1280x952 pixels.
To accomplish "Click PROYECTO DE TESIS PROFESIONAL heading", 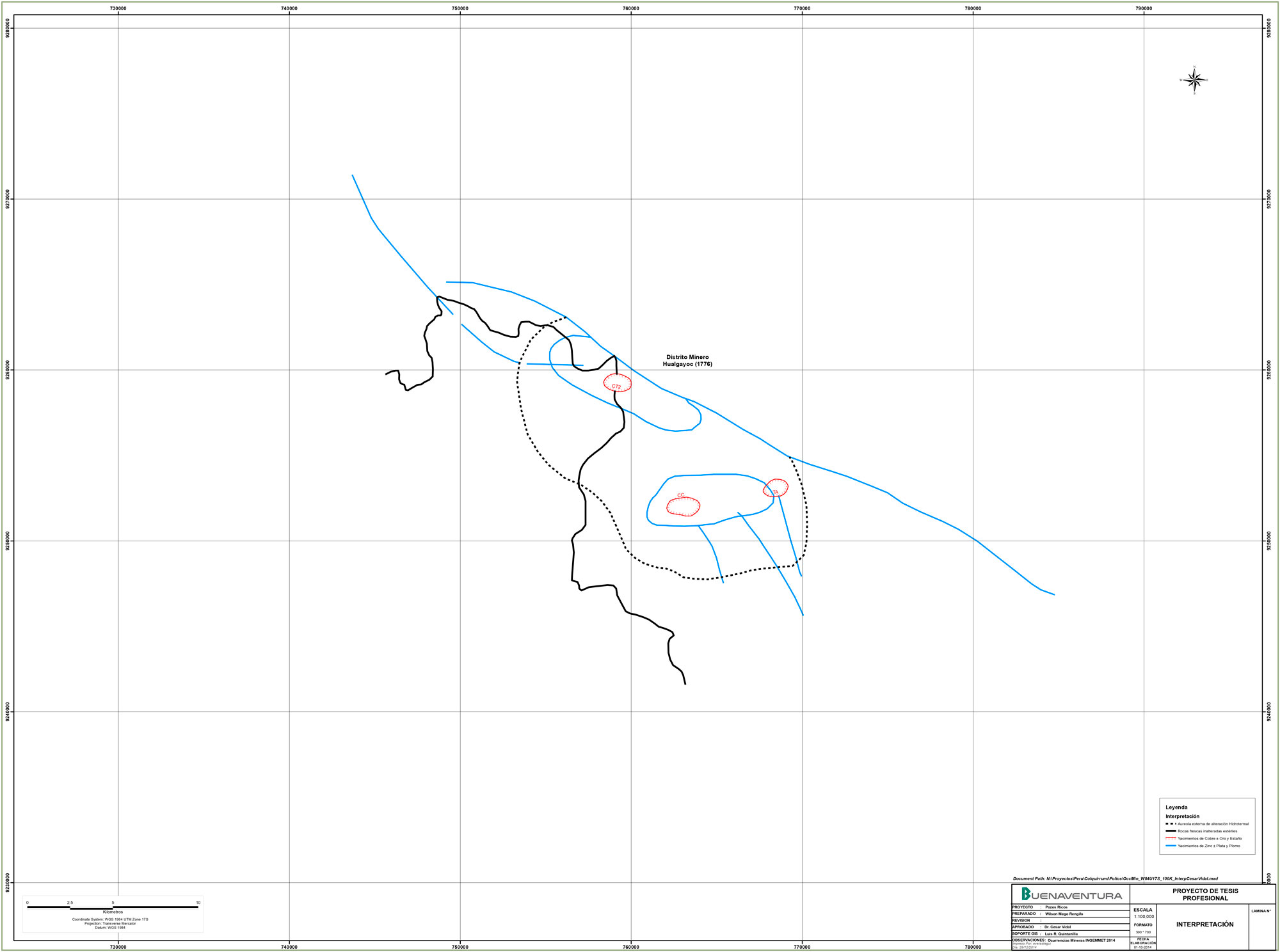I will point(1205,894).
